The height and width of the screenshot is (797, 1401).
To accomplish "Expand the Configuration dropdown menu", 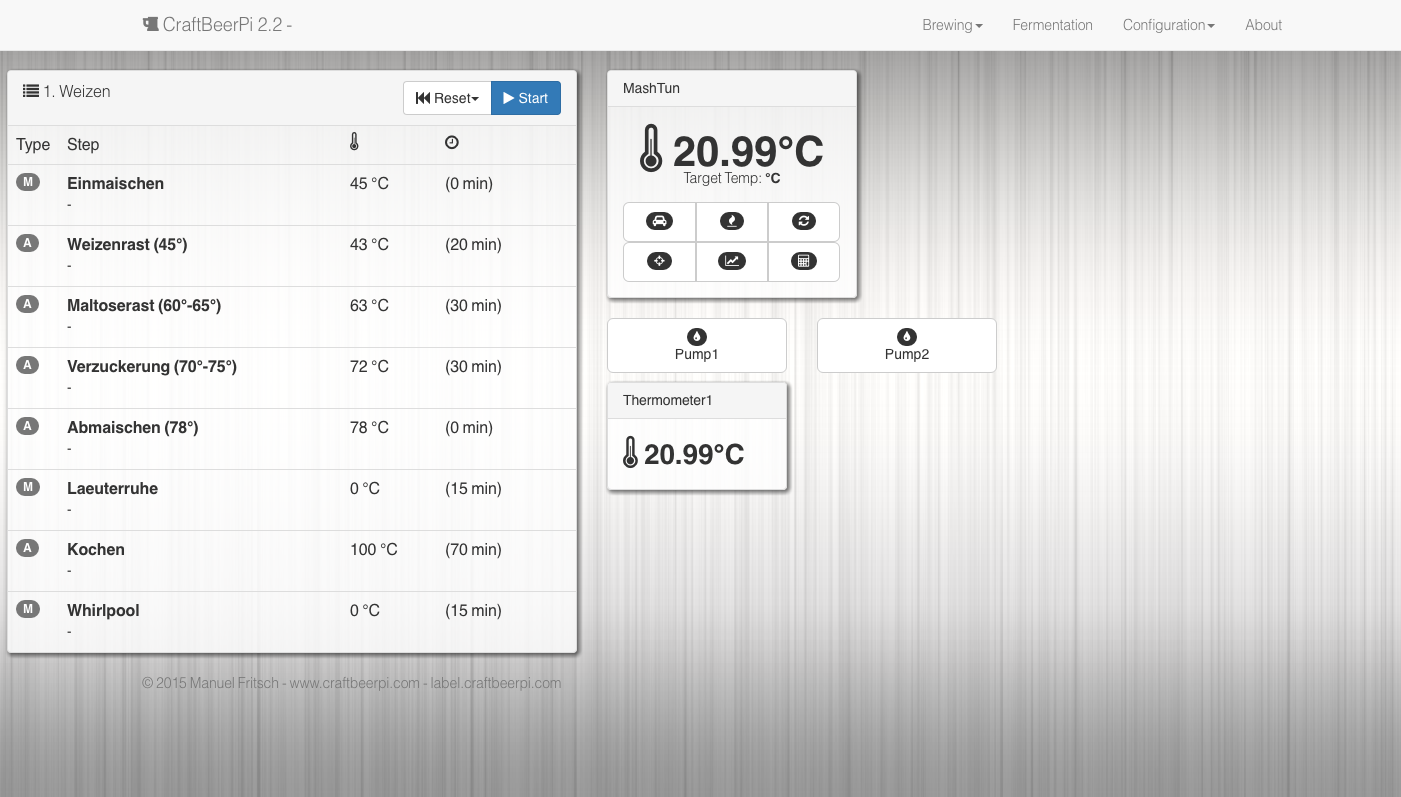I will click(x=1168, y=25).
